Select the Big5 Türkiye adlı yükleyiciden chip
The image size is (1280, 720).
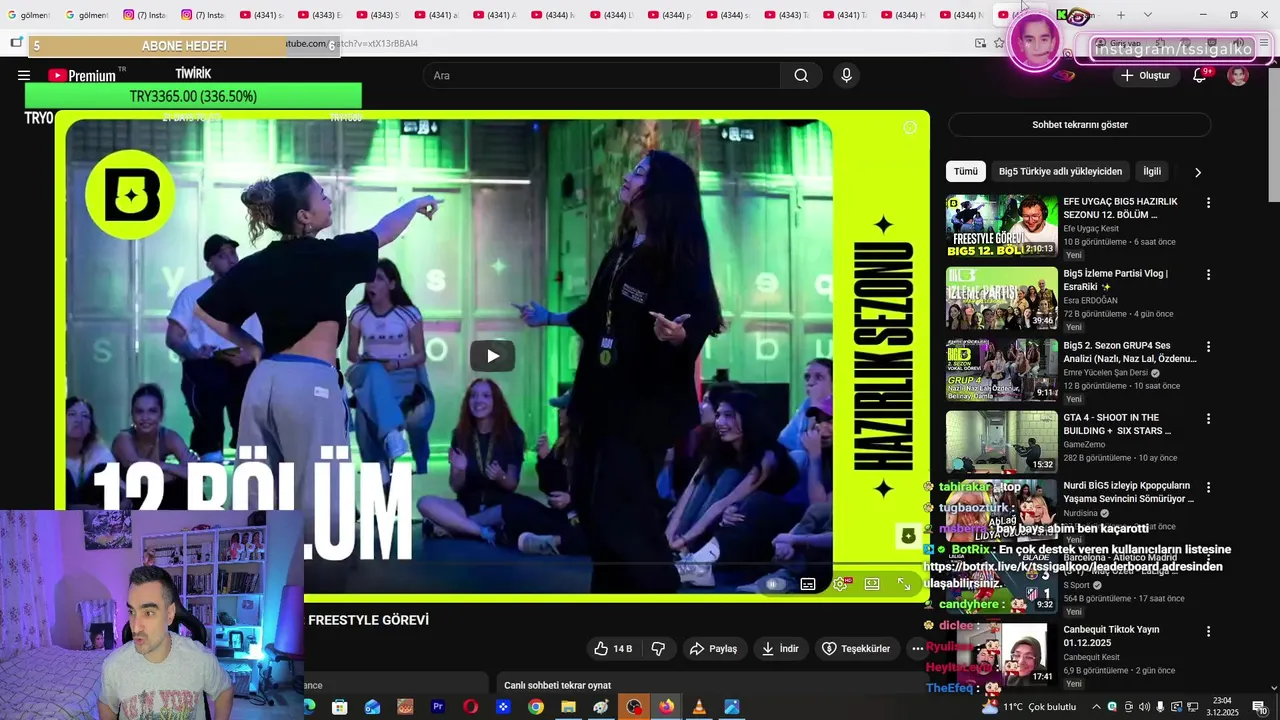pyautogui.click(x=1060, y=171)
